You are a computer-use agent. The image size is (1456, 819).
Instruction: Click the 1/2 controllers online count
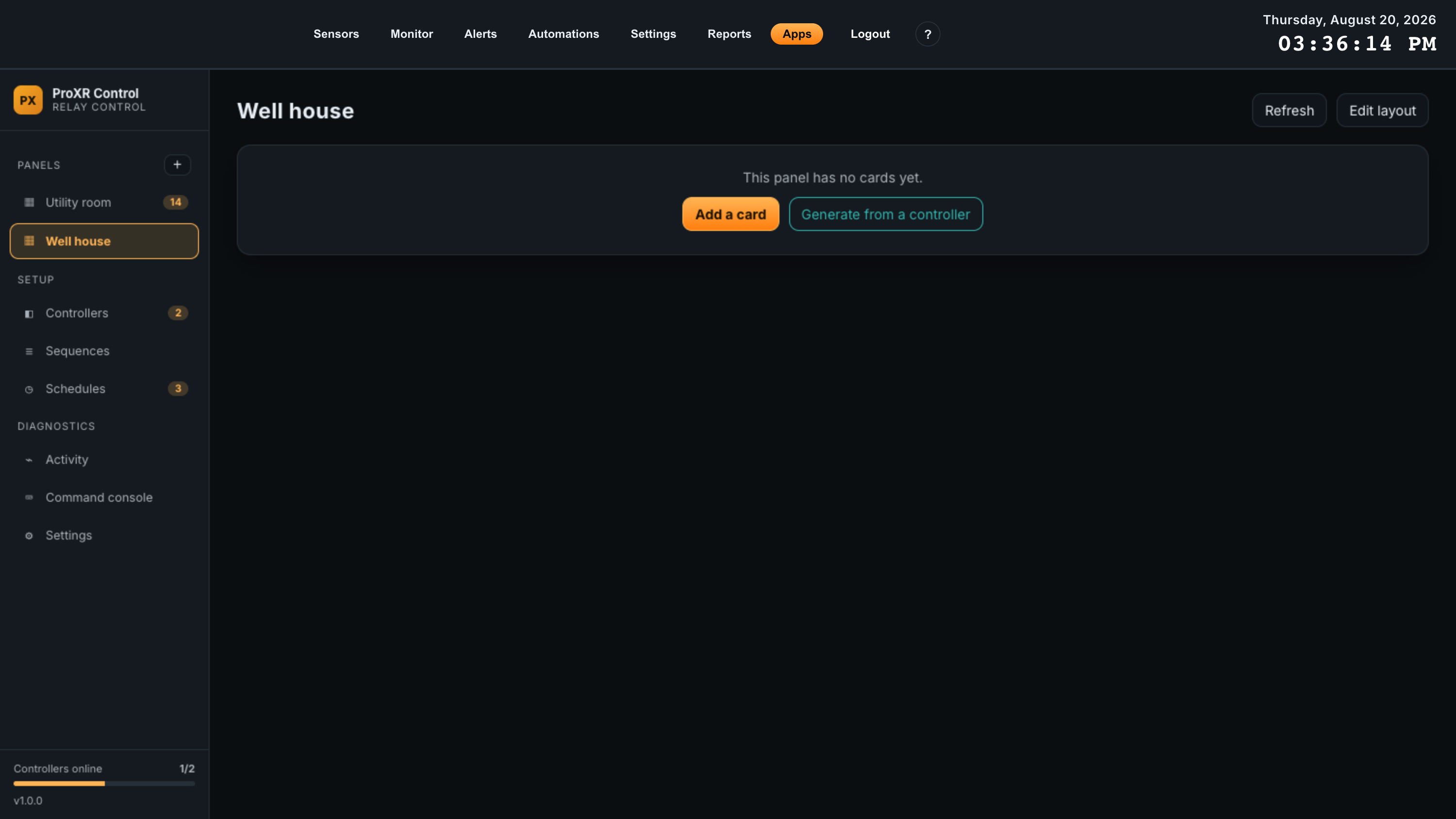pyautogui.click(x=187, y=769)
